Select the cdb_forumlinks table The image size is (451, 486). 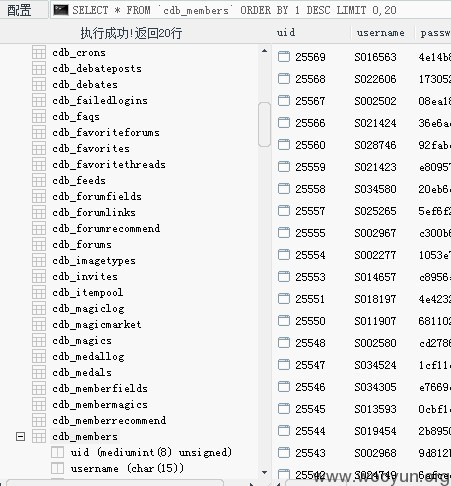click(x=94, y=213)
